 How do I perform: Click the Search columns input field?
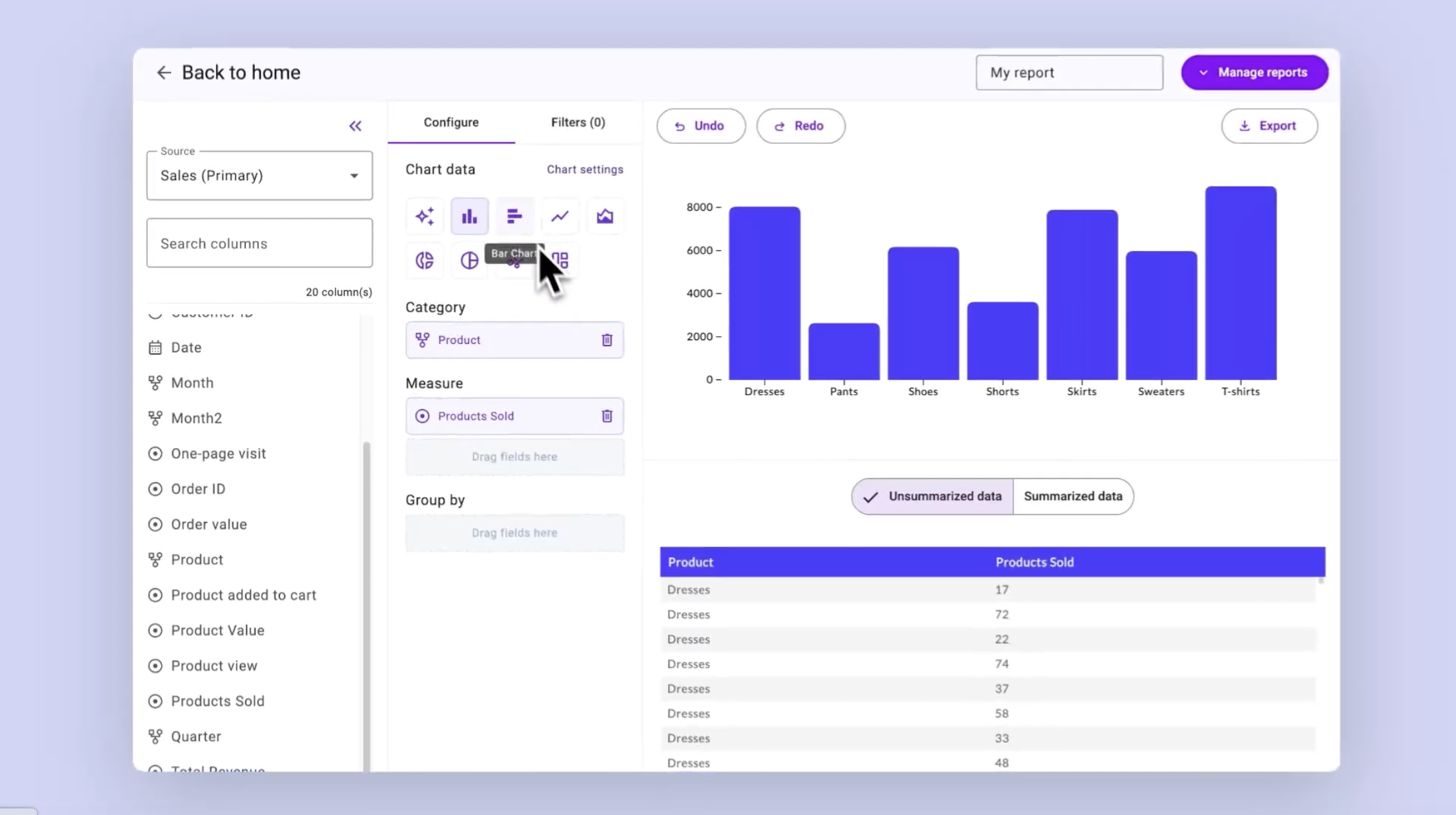pos(259,243)
